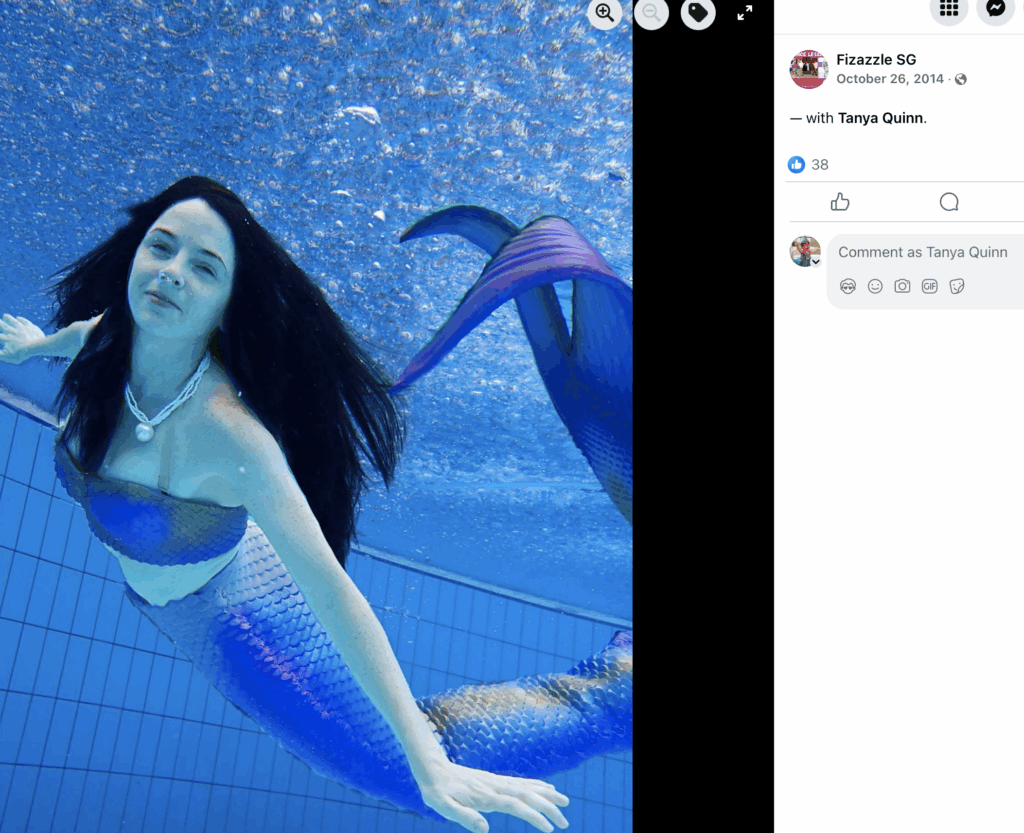
Task: Open the October 26, 2014 post date
Action: tap(889, 79)
